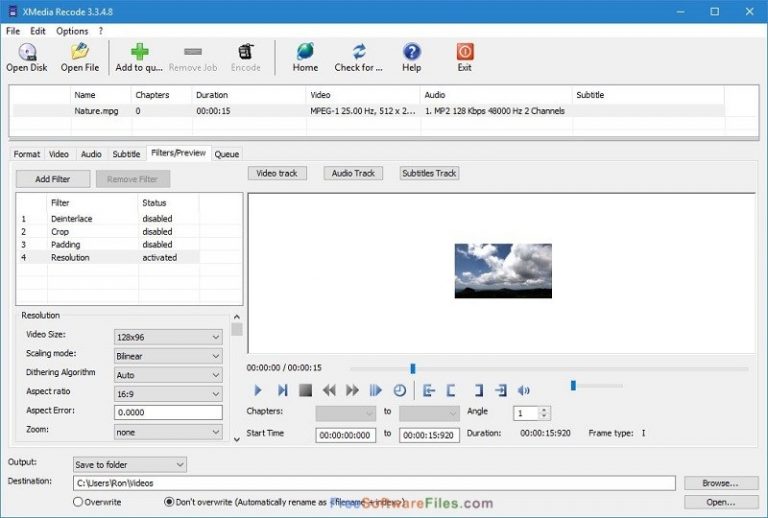Image resolution: width=768 pixels, height=518 pixels.
Task: Set the end bracket marker
Action: (478, 390)
